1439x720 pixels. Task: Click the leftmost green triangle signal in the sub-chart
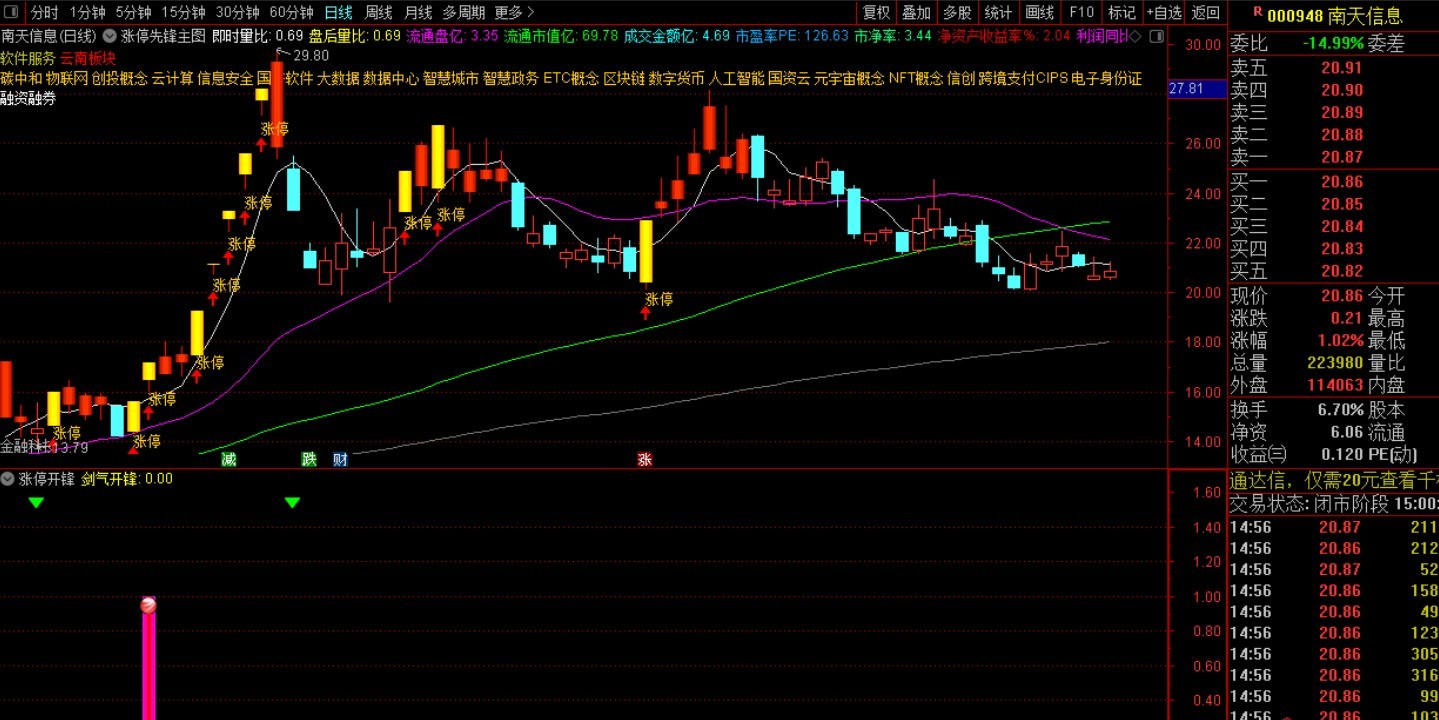[x=36, y=502]
